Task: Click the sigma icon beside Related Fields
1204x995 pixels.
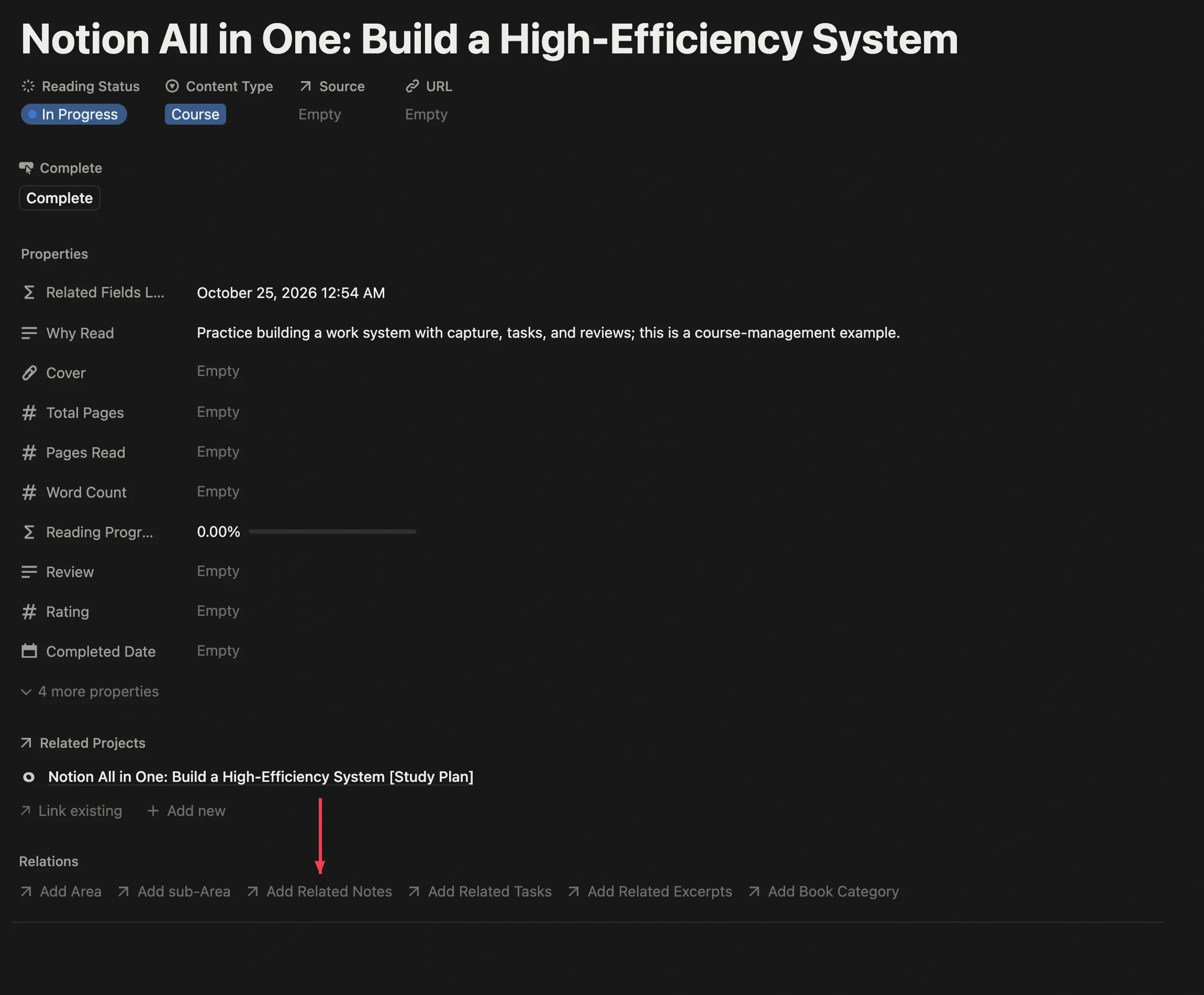Action: point(29,292)
